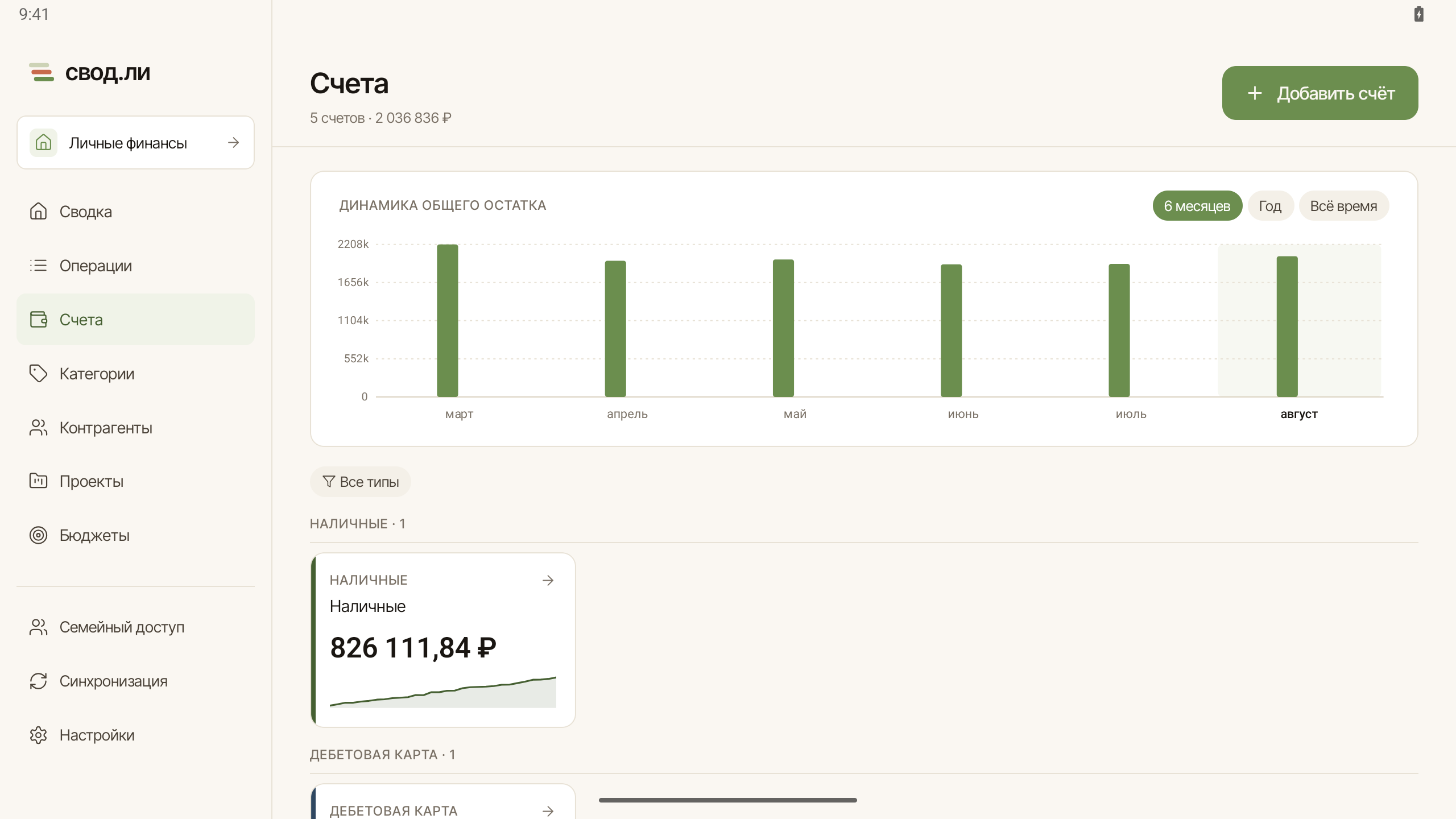Click the plus icon in Добавить счёт
Image resolution: width=1456 pixels, height=819 pixels.
point(1255,93)
